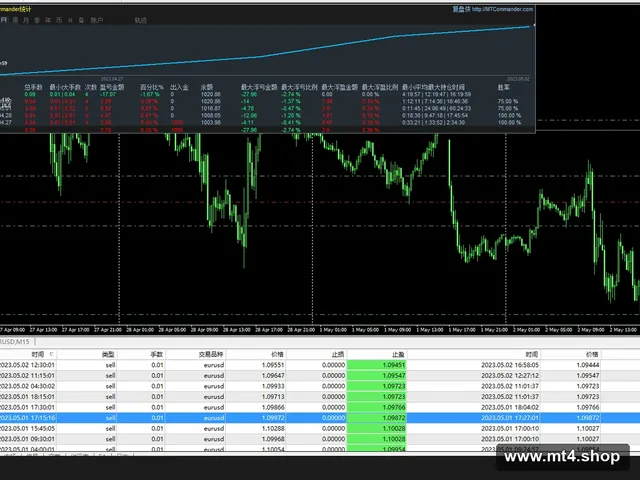Image resolution: width=640 pixels, height=480 pixels.
Task: Click open price cell 1.09866
Action: click(273, 407)
